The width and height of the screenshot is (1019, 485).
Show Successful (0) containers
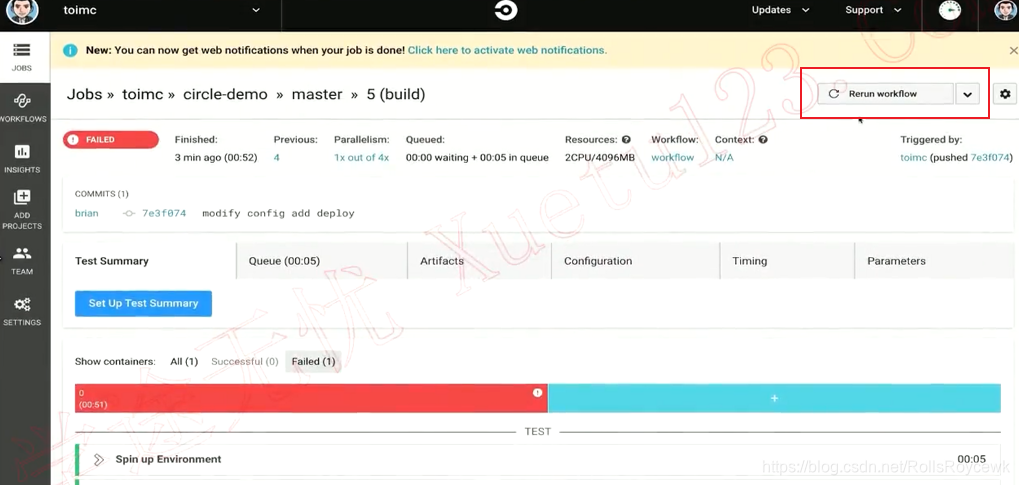tap(245, 361)
